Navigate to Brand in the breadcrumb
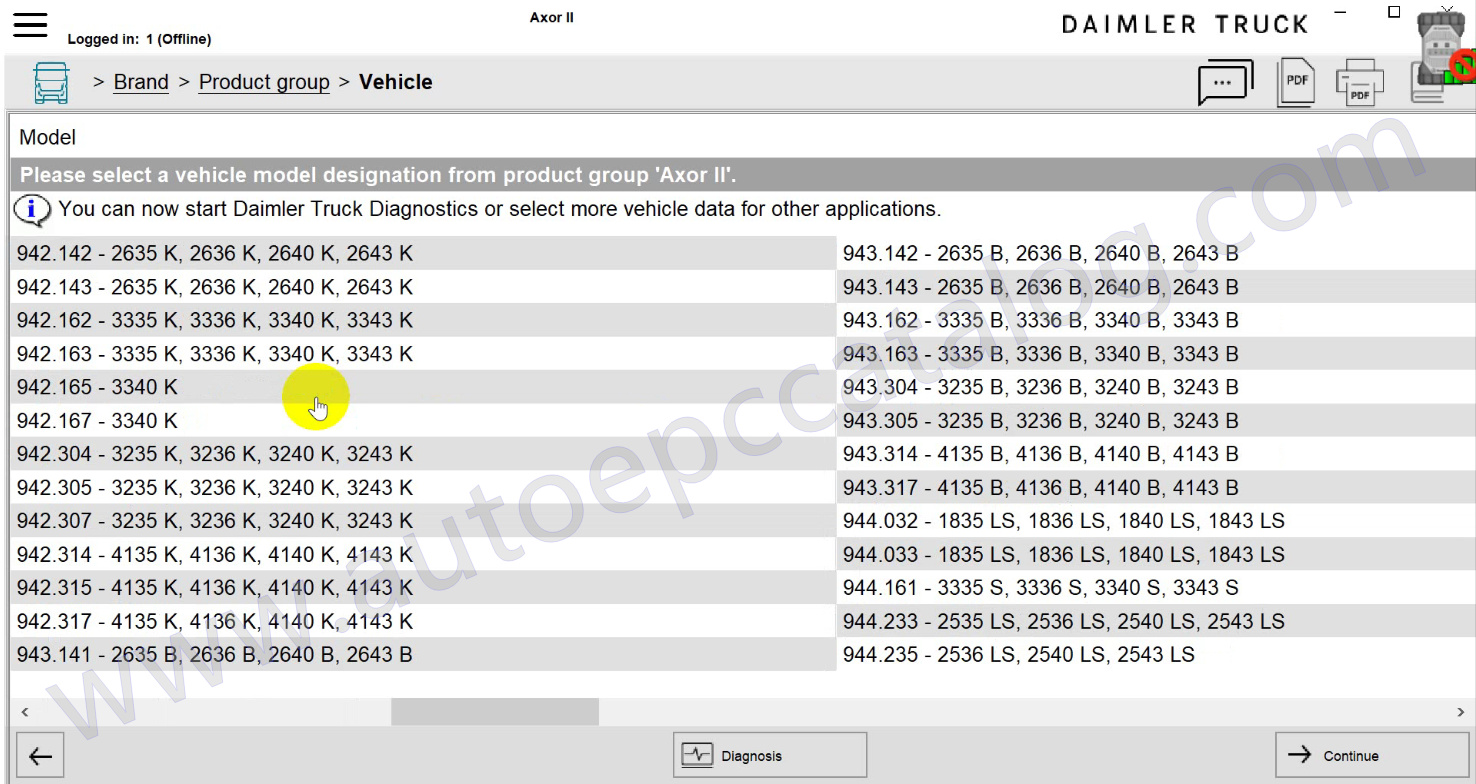 [141, 83]
